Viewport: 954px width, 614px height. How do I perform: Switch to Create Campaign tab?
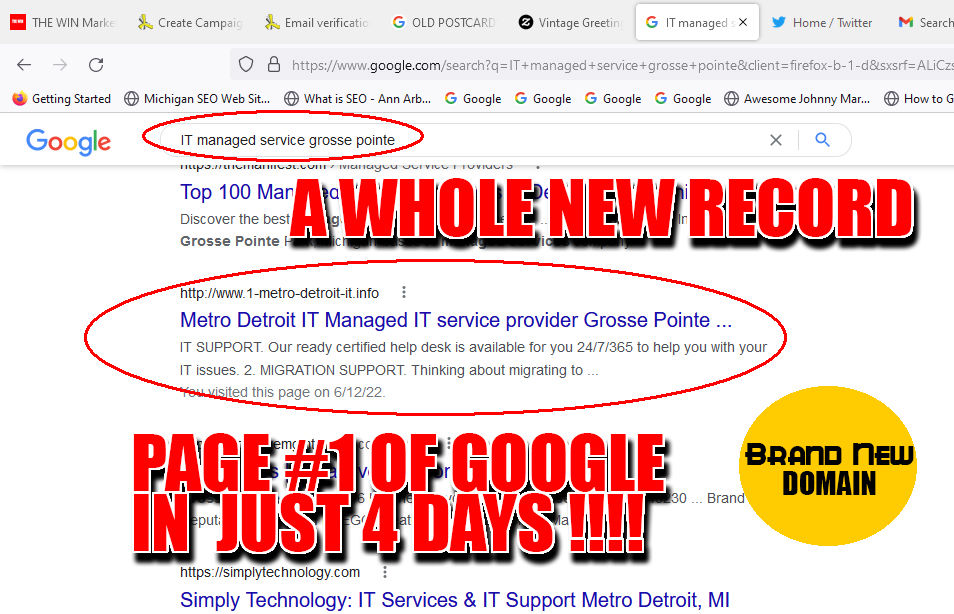tap(189, 23)
